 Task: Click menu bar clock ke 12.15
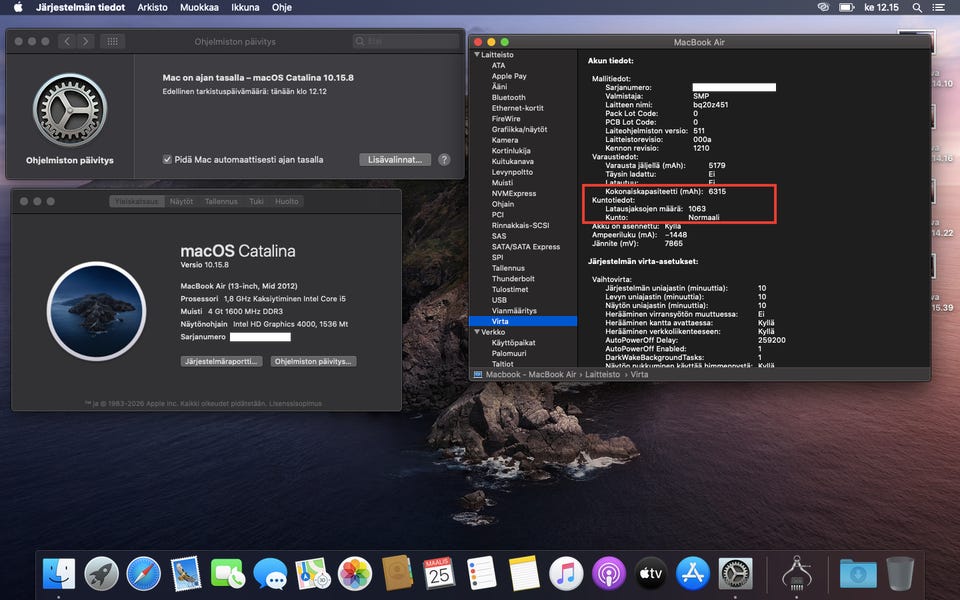(x=881, y=7)
